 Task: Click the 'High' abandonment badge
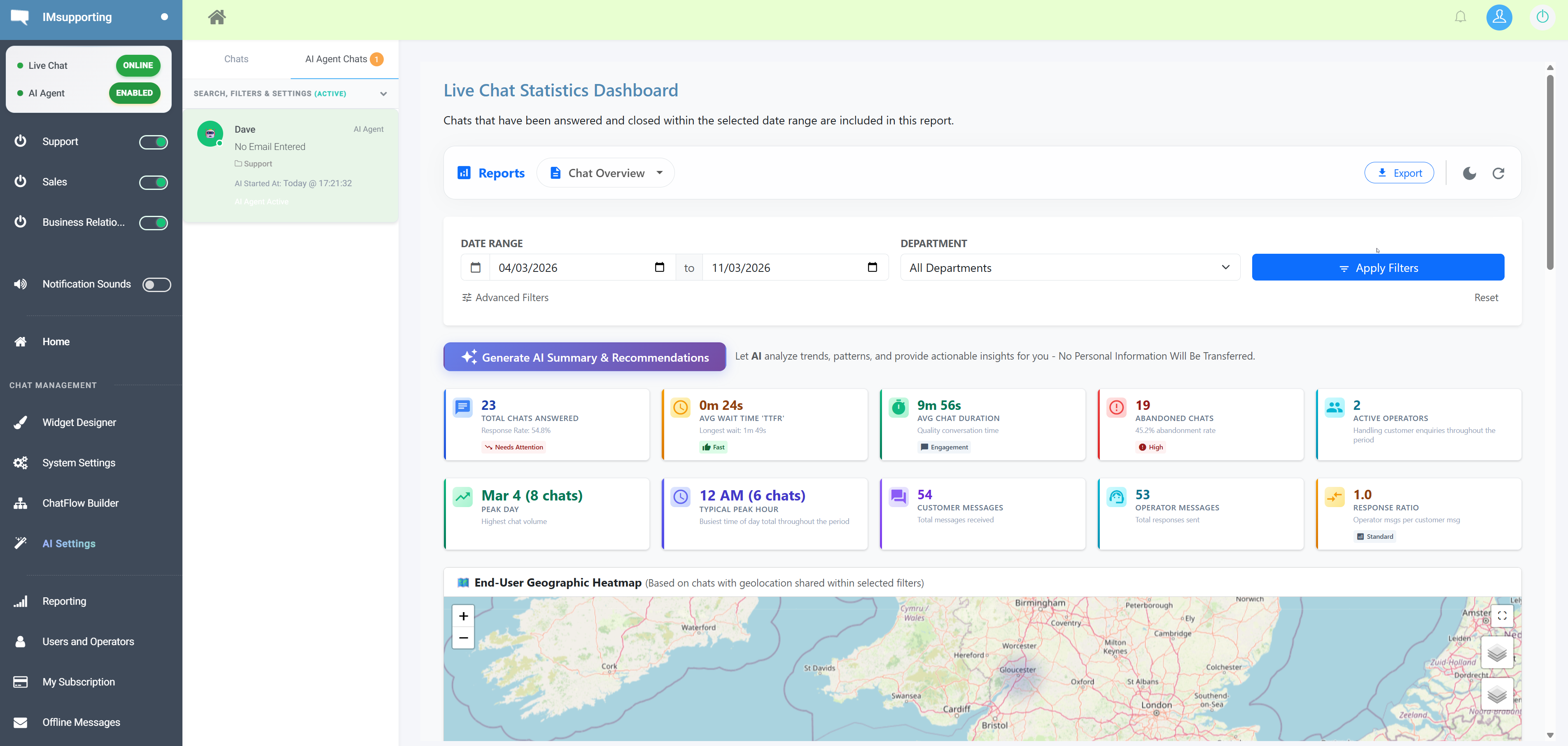(x=1150, y=447)
